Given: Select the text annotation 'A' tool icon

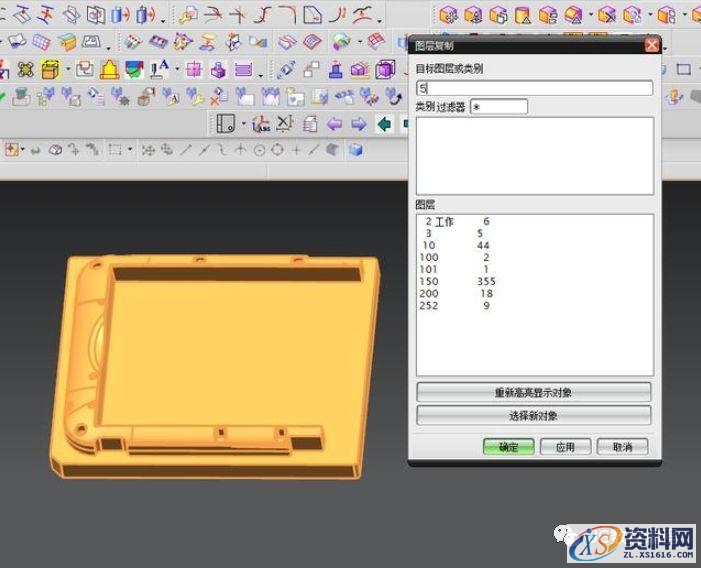Looking at the screenshot, I should (x=160, y=69).
